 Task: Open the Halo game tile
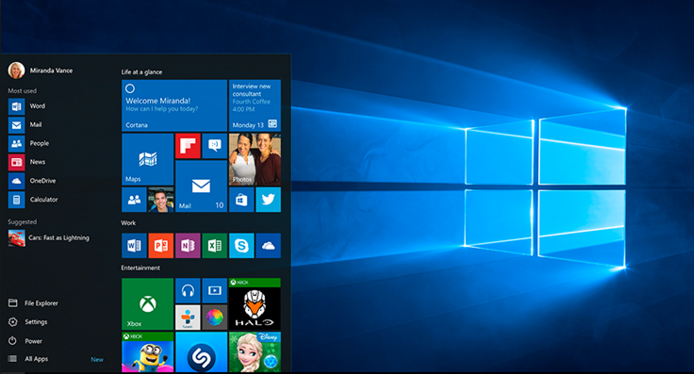tap(254, 304)
